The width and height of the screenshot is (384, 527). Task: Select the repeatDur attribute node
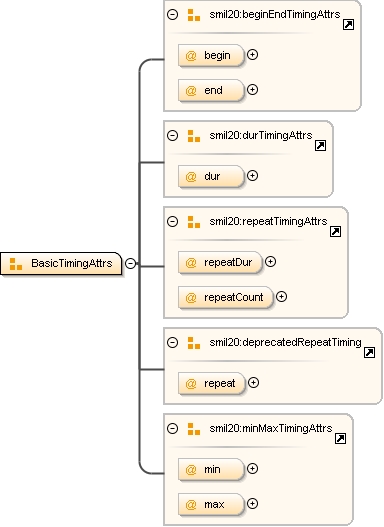pos(220,262)
